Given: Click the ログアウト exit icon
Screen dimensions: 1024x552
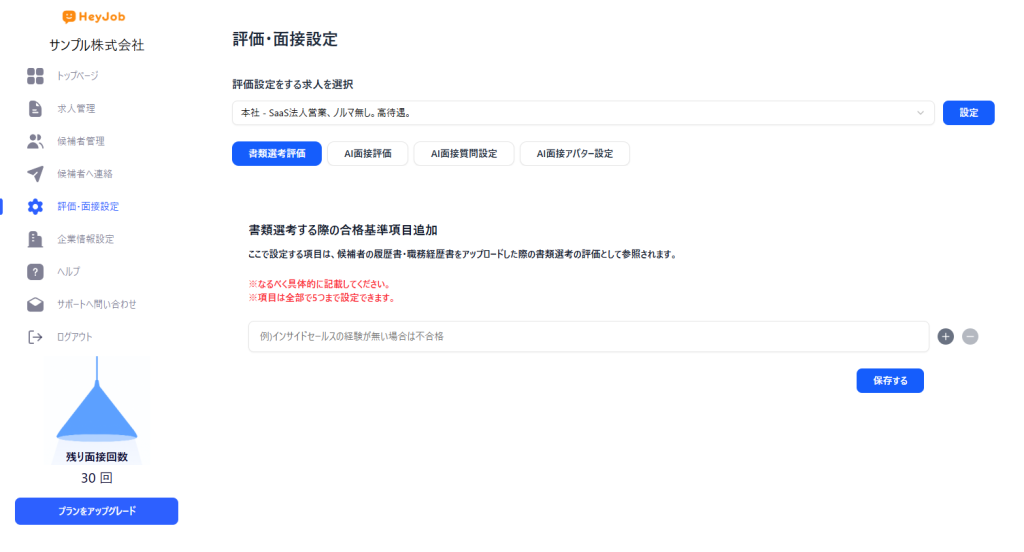Looking at the screenshot, I should coord(35,337).
